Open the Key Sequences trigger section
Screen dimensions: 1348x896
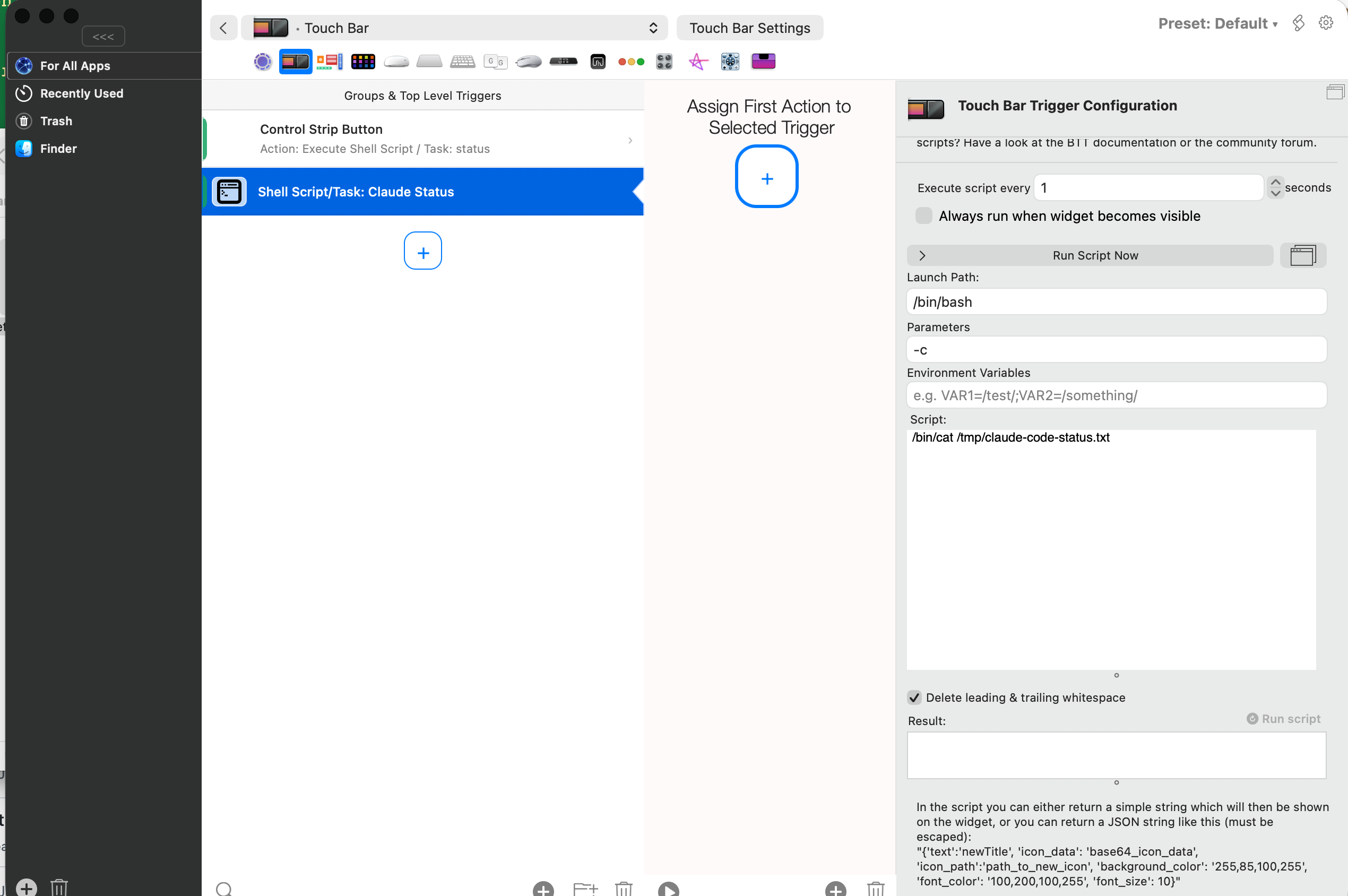(495, 61)
